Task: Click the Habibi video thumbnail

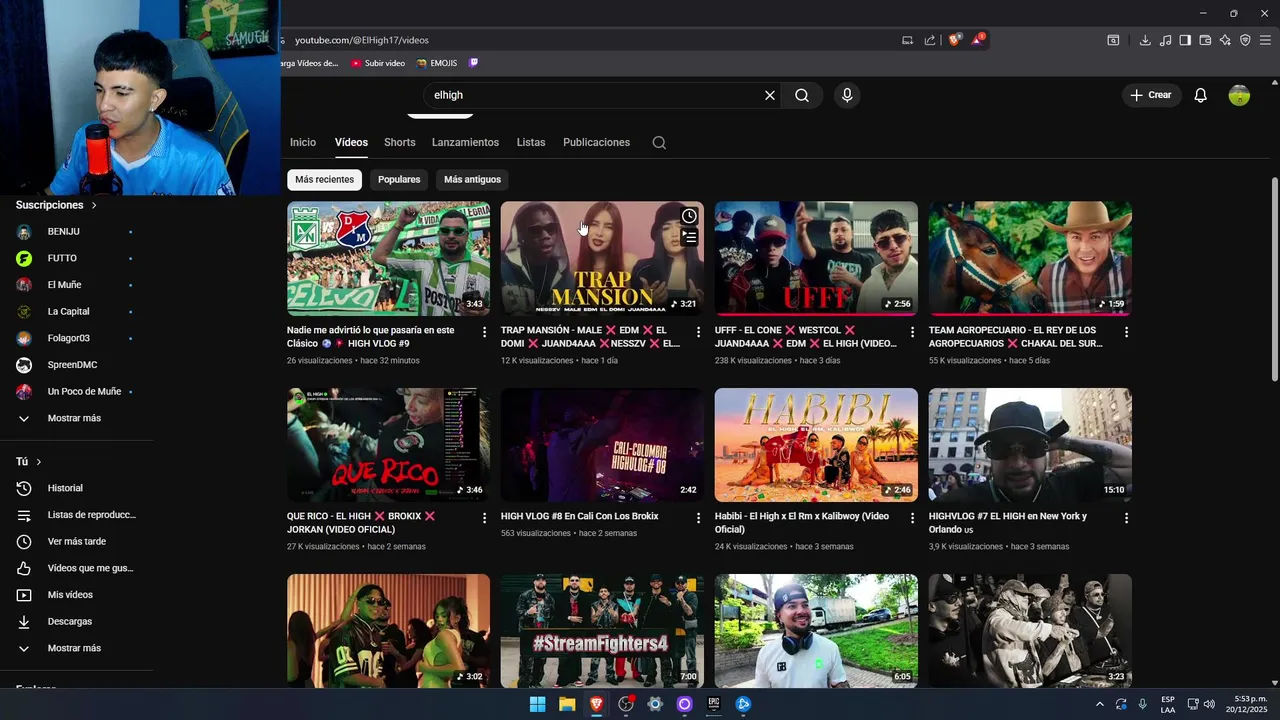Action: pyautogui.click(x=816, y=445)
